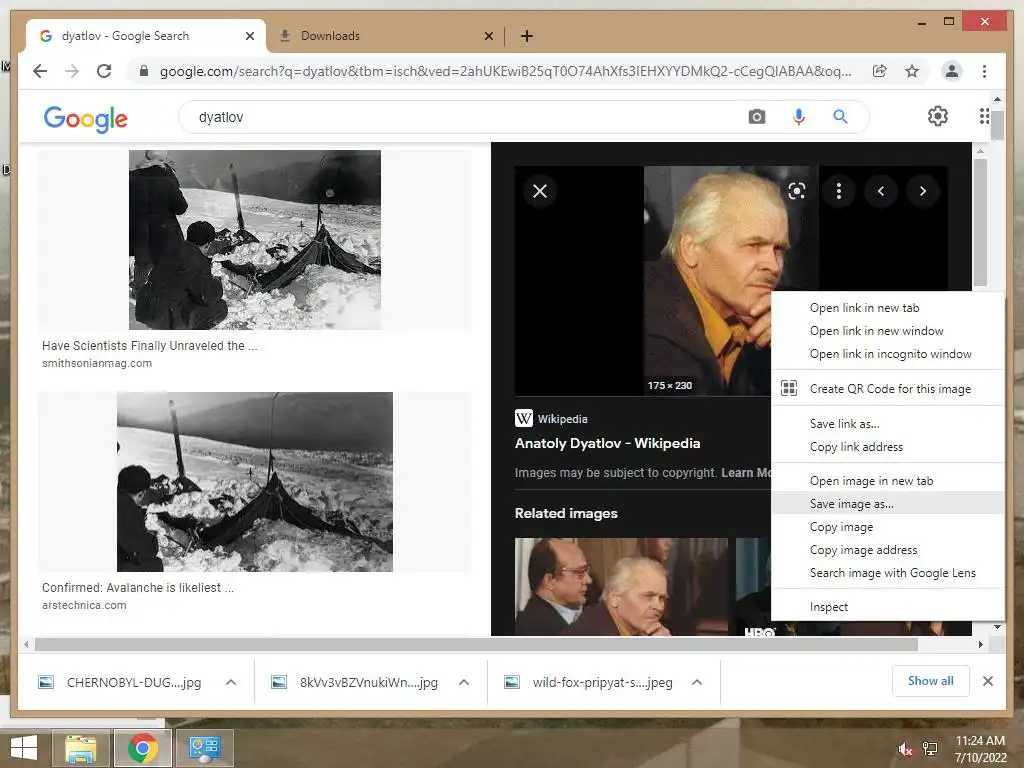
Task: Click Show all downloads button
Action: tap(930, 681)
